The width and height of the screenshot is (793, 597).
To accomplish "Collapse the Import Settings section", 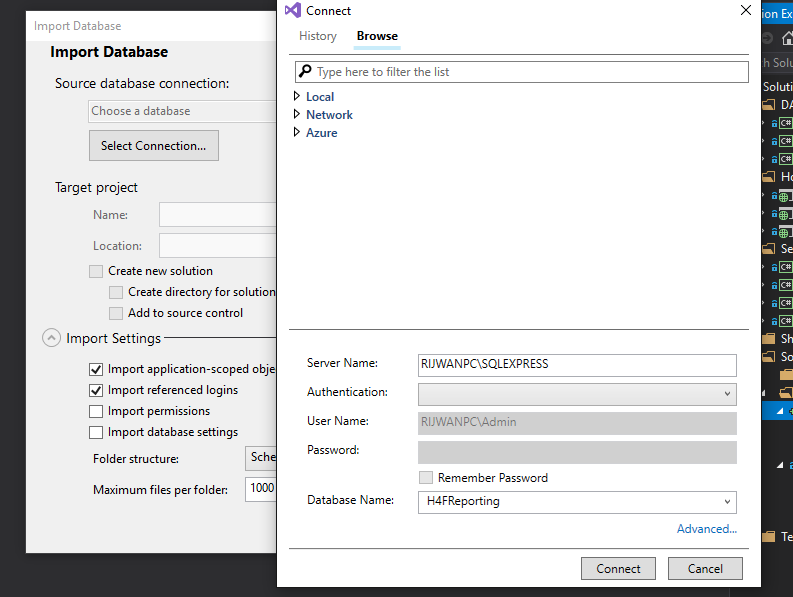I will (51, 338).
